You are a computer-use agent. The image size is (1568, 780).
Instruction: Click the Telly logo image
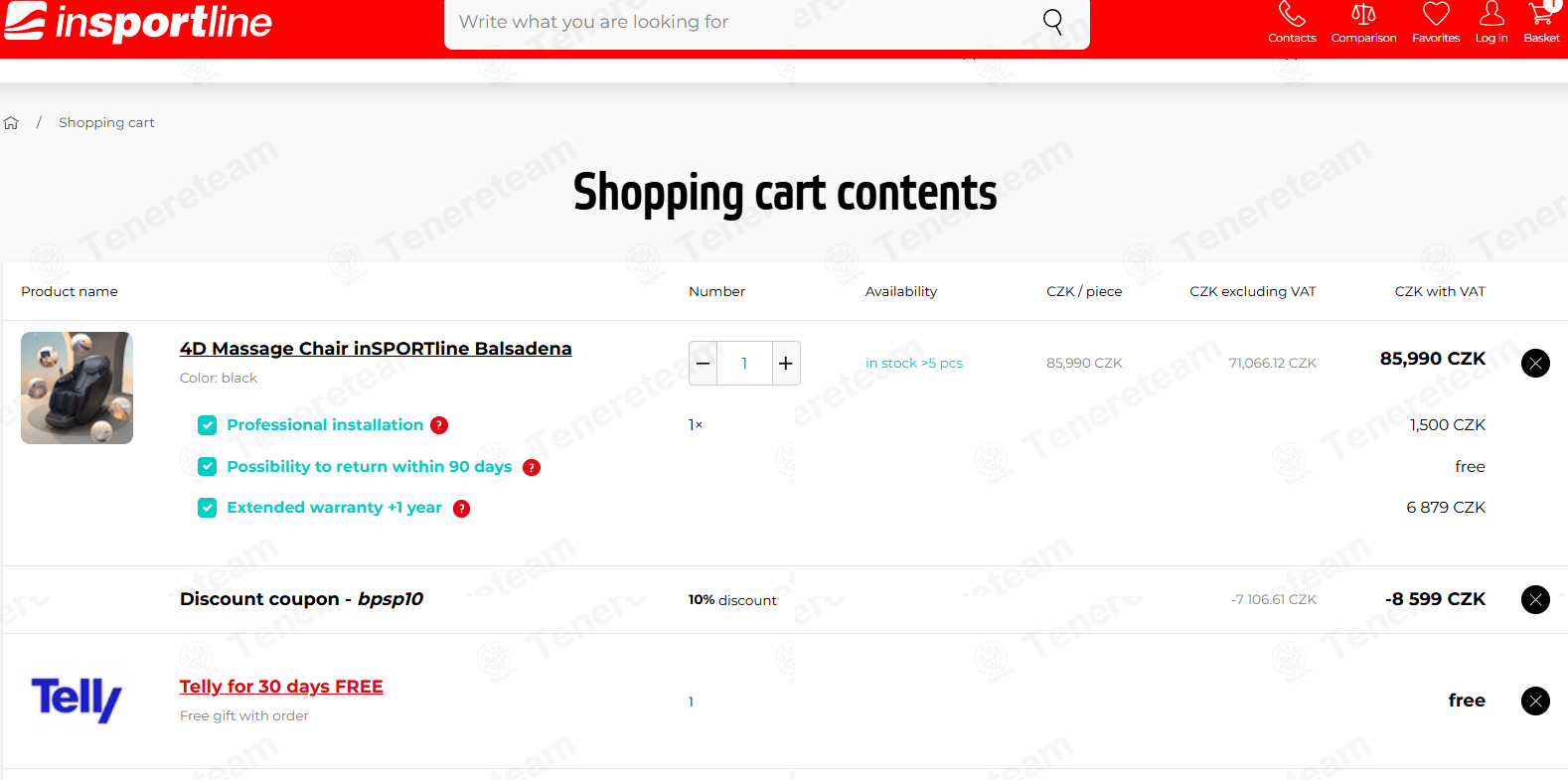pos(77,701)
